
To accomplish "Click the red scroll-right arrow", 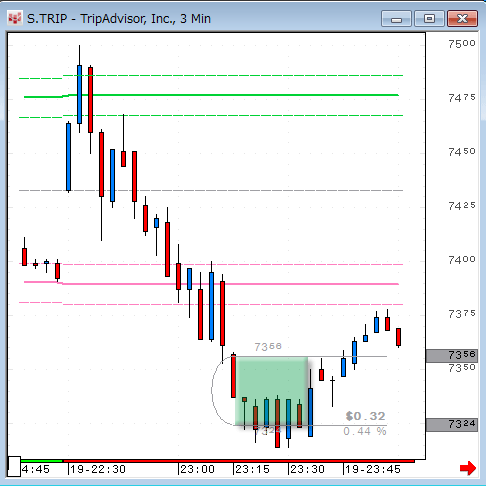I will pyautogui.click(x=468, y=468).
